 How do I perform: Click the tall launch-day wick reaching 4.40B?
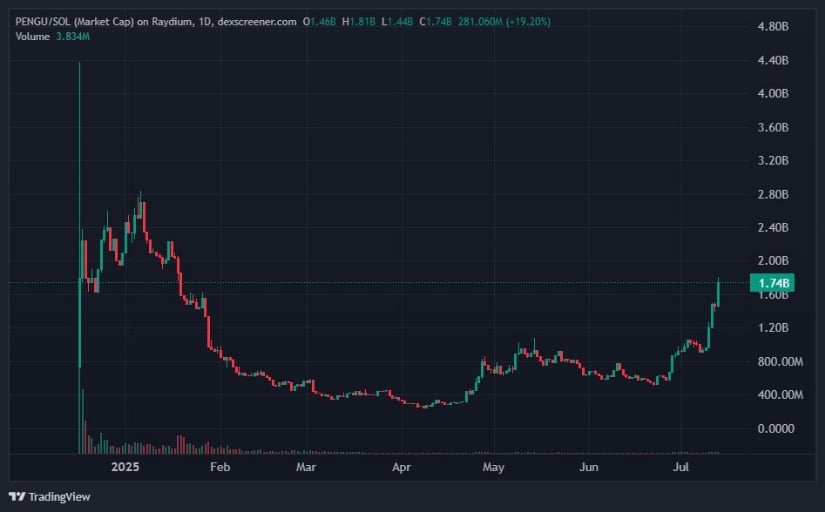[79, 168]
